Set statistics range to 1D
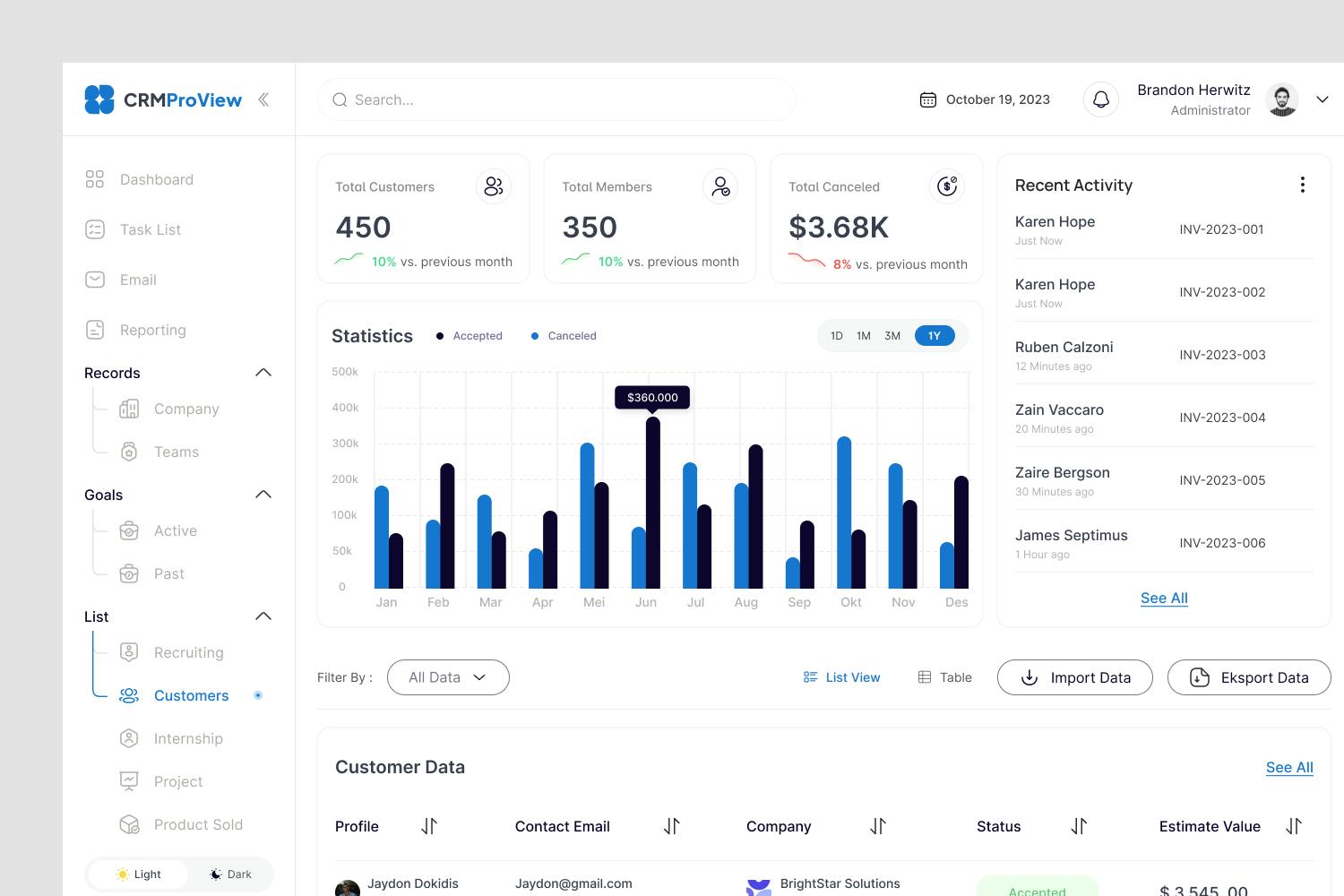 point(836,336)
